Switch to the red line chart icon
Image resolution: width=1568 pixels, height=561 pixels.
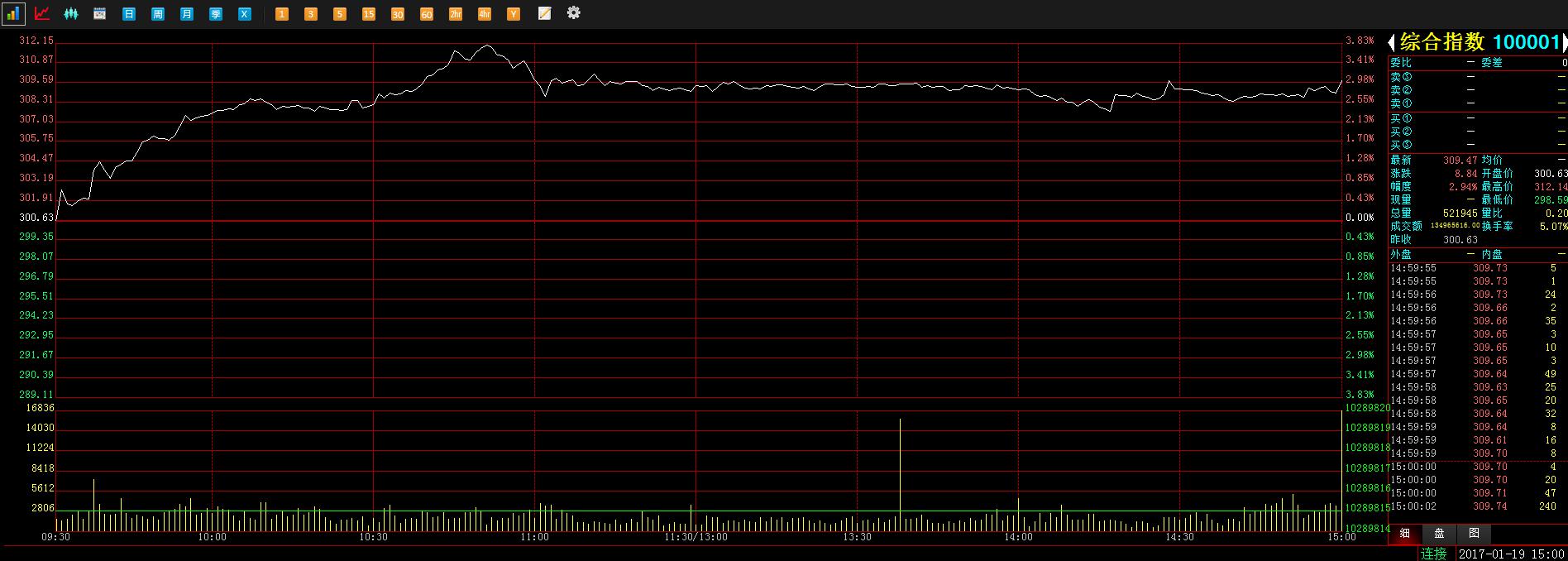click(42, 13)
